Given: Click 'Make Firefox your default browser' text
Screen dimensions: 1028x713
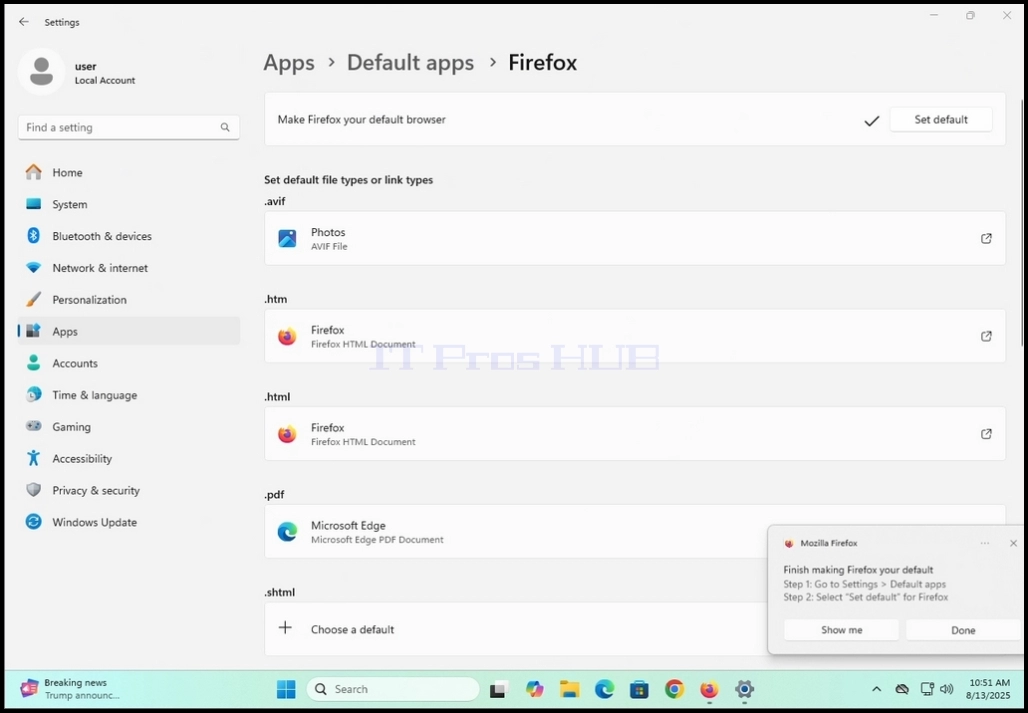Looking at the screenshot, I should click(x=361, y=120).
